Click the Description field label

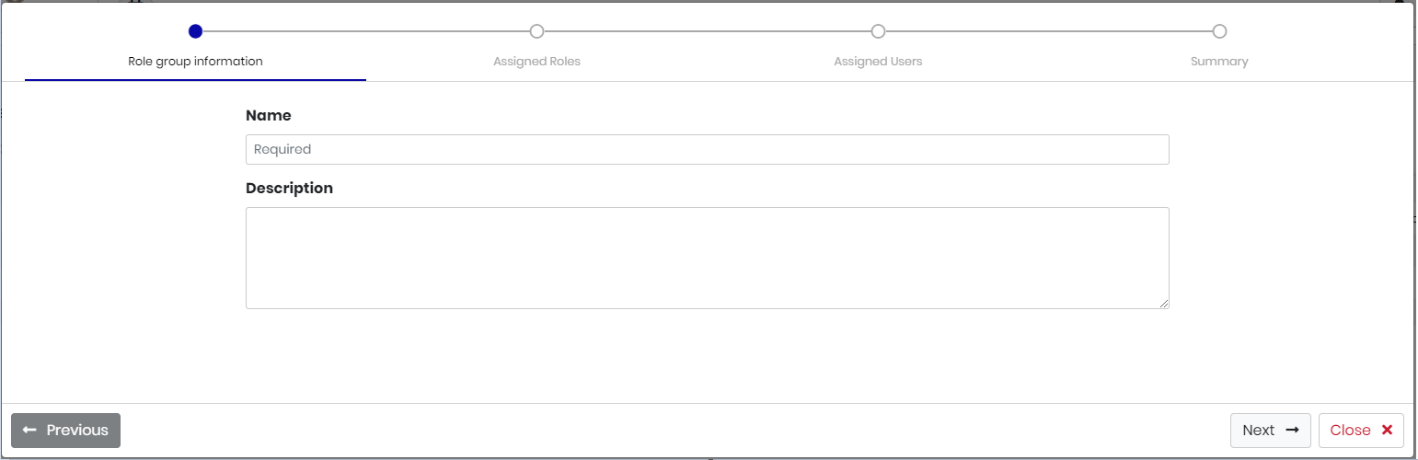tap(289, 188)
